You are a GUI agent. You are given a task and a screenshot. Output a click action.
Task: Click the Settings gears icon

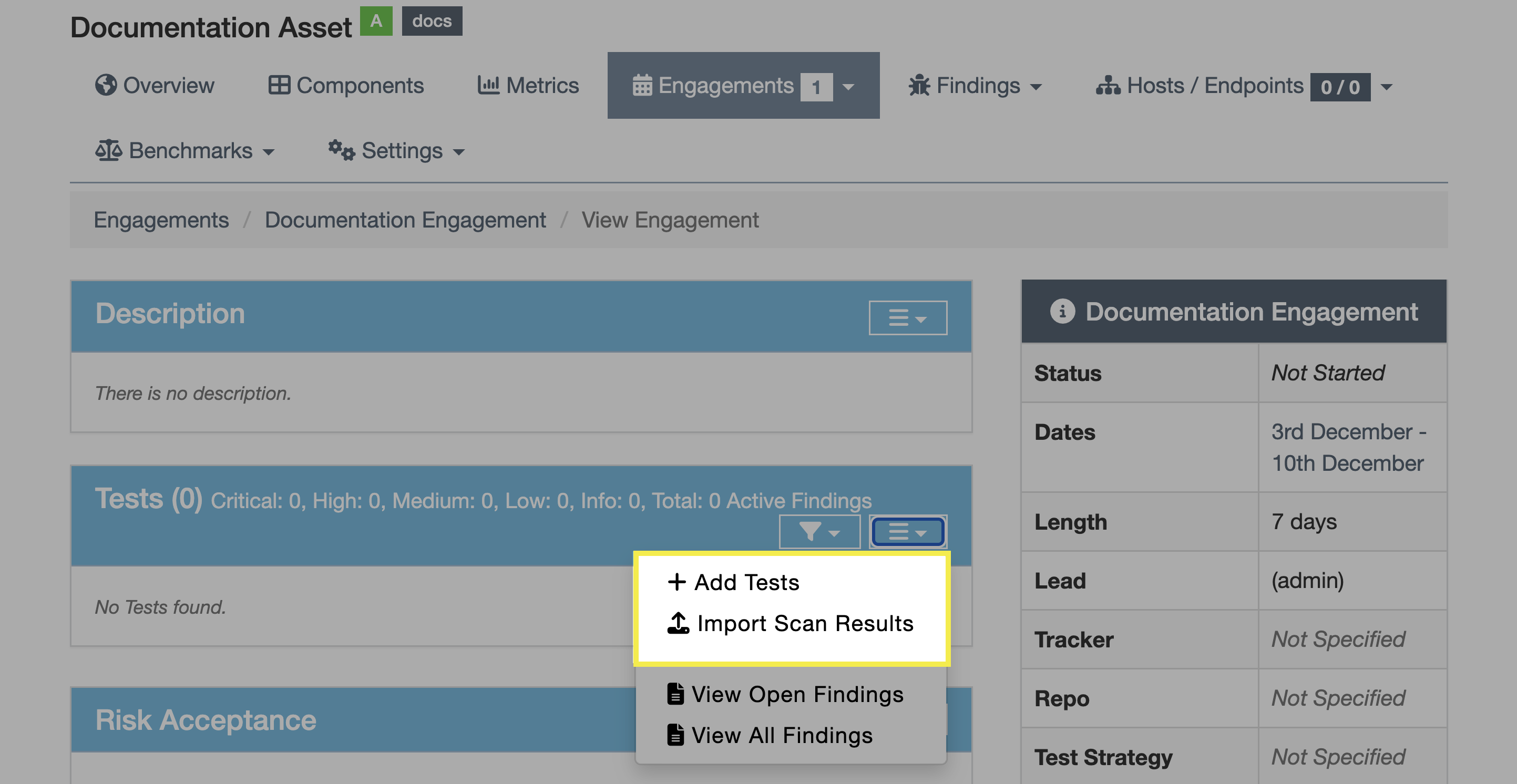pos(342,151)
